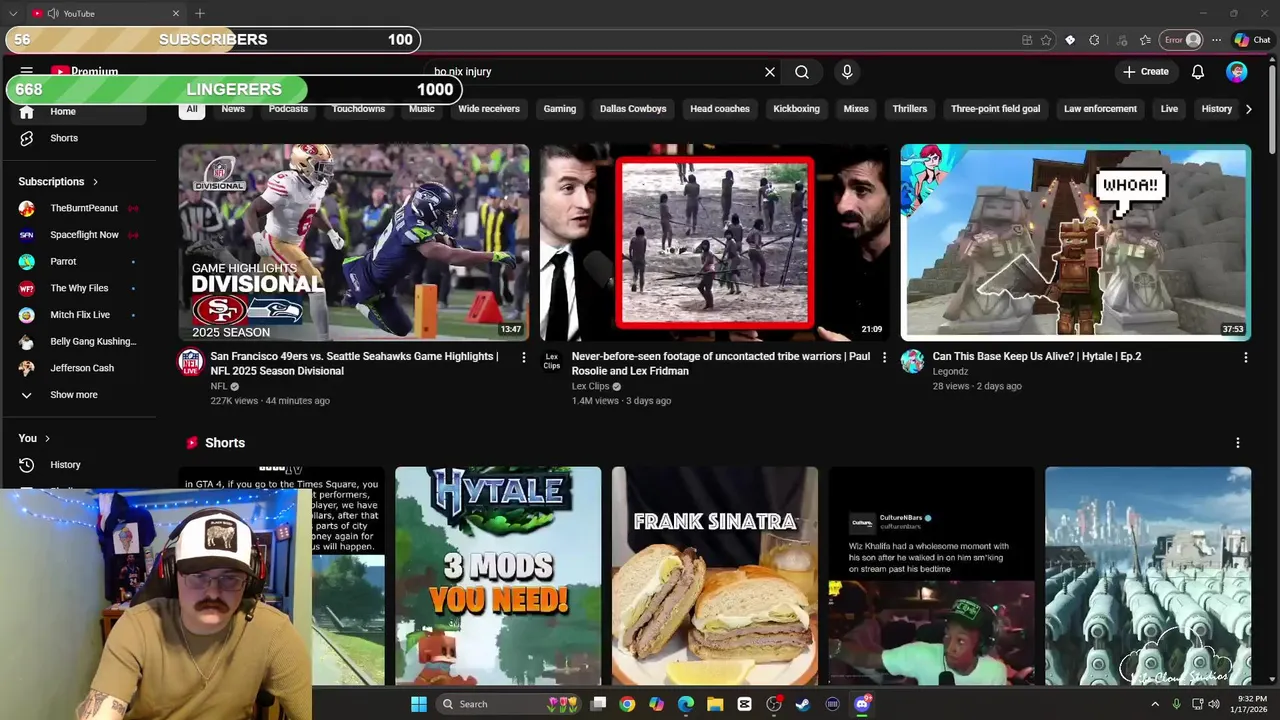The height and width of the screenshot is (720, 1280).
Task: Open the Shorts shelf three-dot menu
Action: tap(1238, 443)
